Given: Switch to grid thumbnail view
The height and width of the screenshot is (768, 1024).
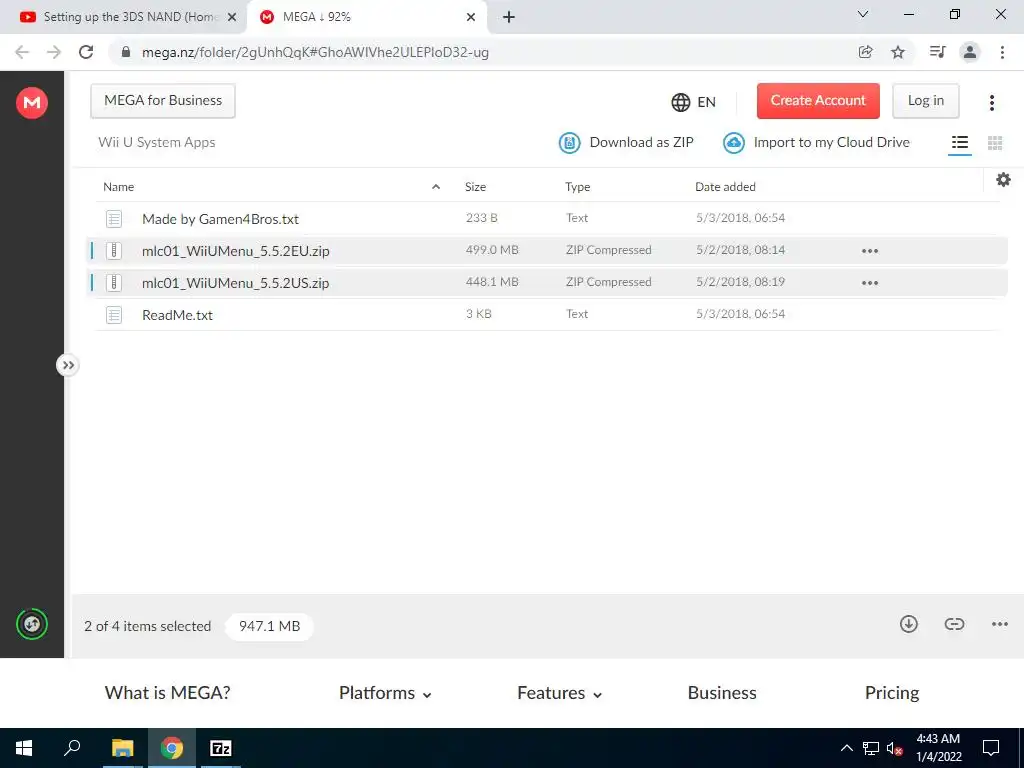Looking at the screenshot, I should [x=995, y=142].
